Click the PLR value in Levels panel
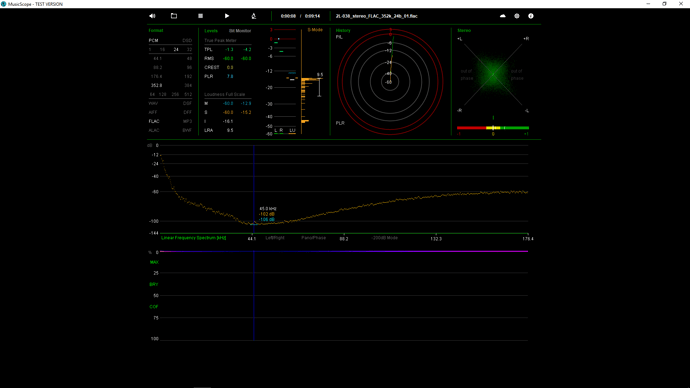690x388 pixels. click(x=230, y=77)
